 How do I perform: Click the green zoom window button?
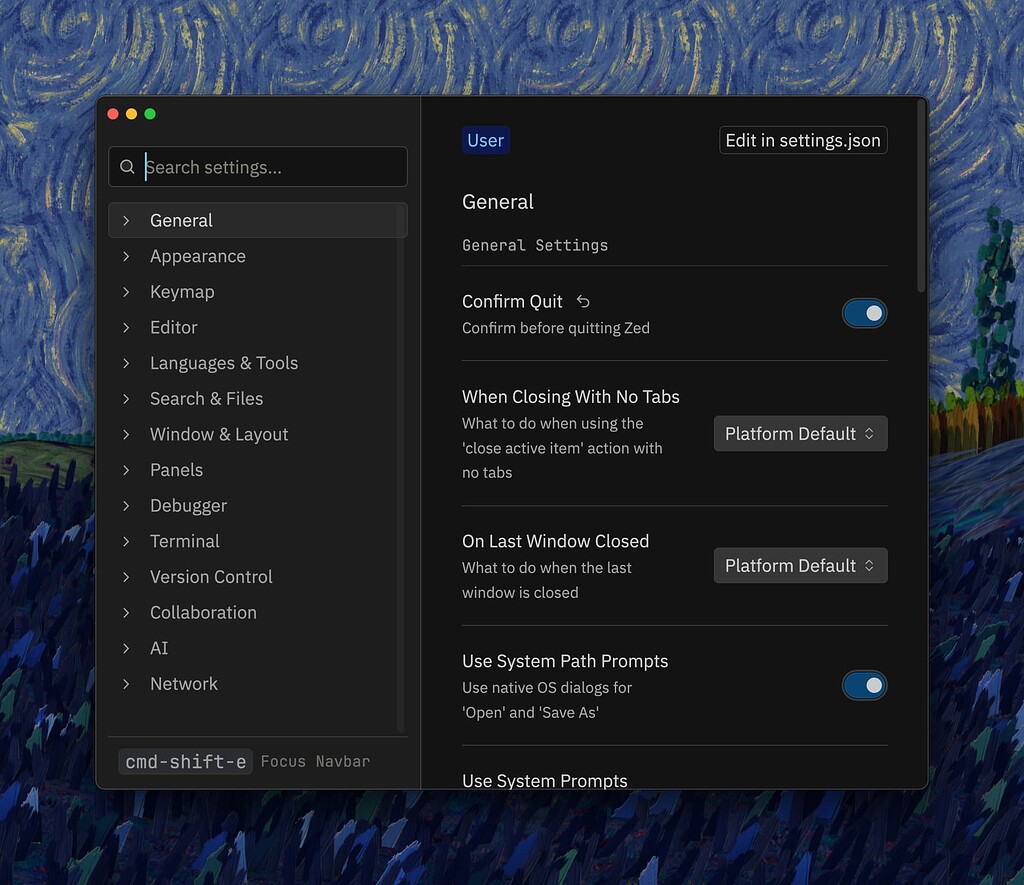point(150,114)
